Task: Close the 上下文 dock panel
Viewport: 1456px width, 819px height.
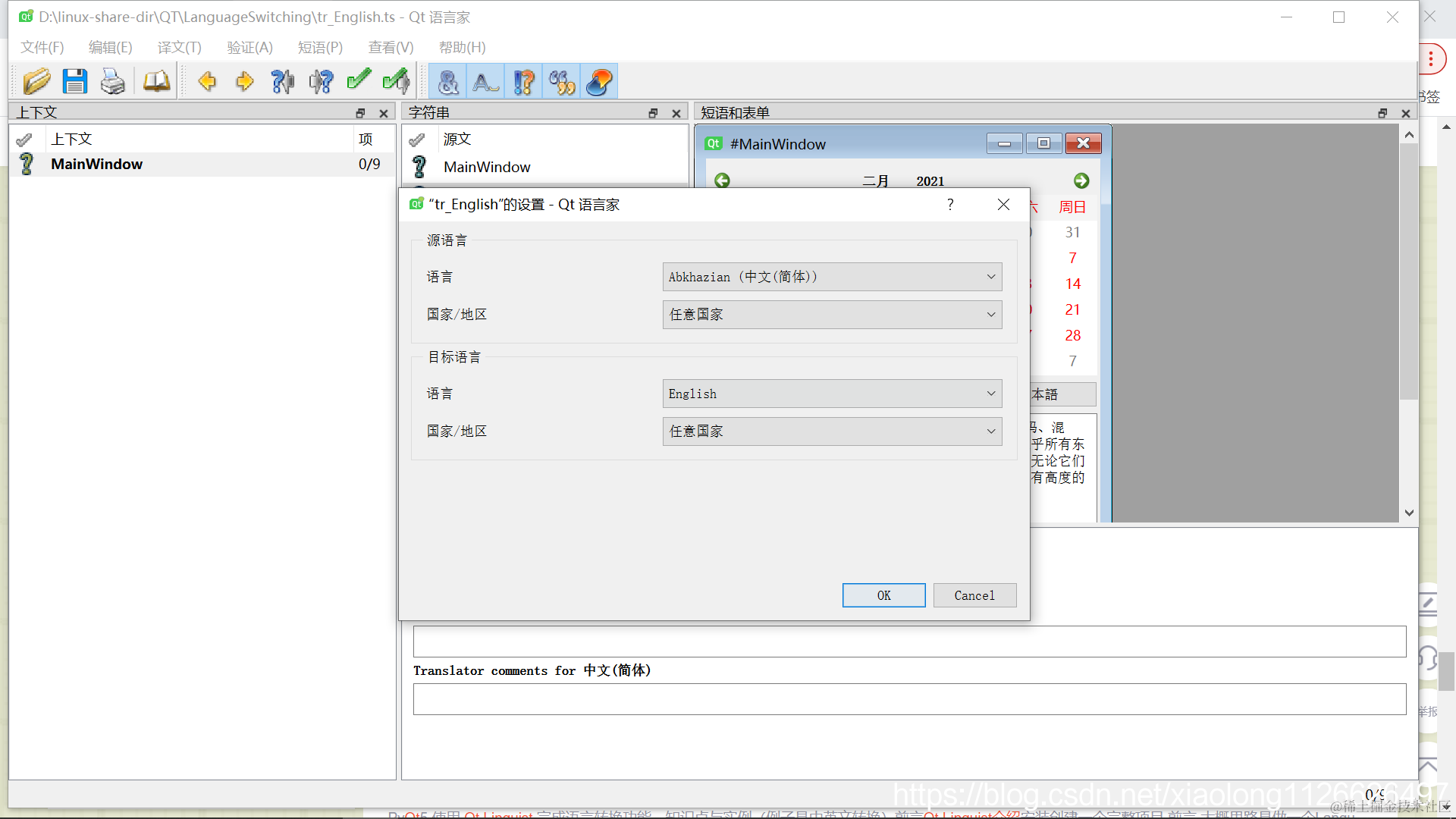Action: point(384,113)
